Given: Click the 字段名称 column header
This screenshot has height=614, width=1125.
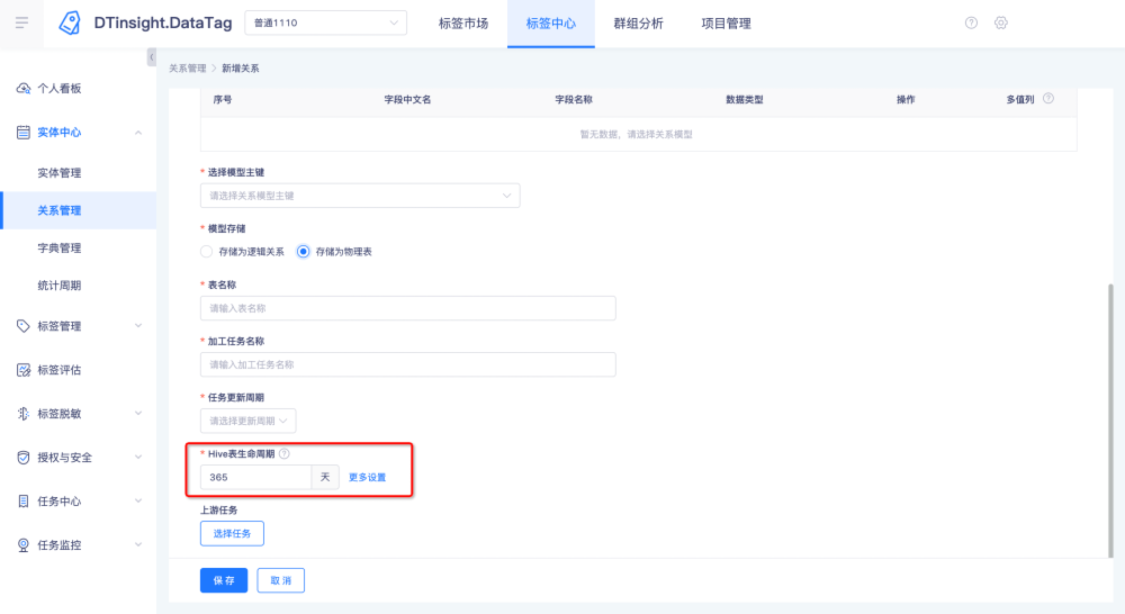Looking at the screenshot, I should click(x=574, y=100).
